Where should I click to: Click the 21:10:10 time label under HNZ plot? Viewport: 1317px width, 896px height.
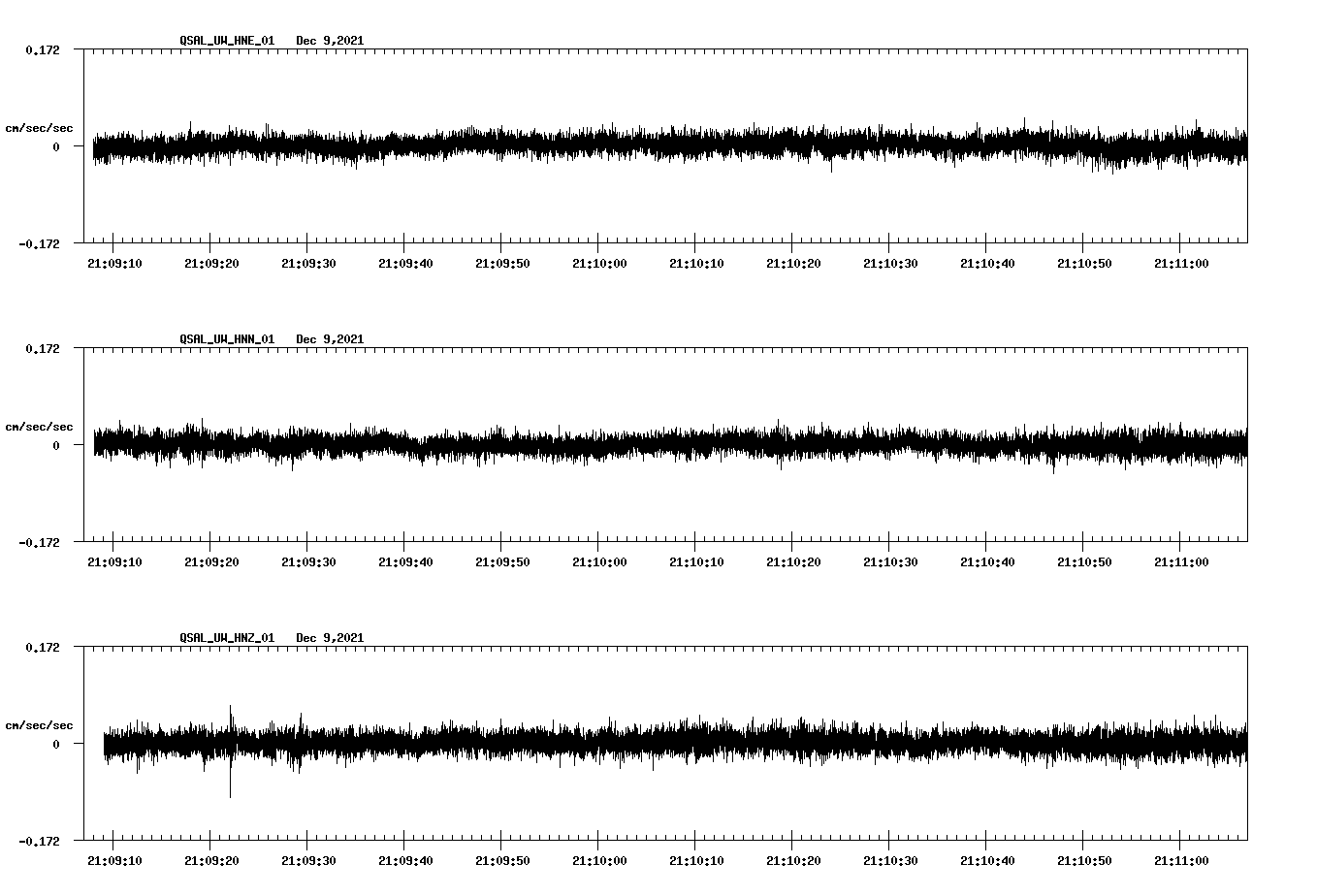[696, 861]
